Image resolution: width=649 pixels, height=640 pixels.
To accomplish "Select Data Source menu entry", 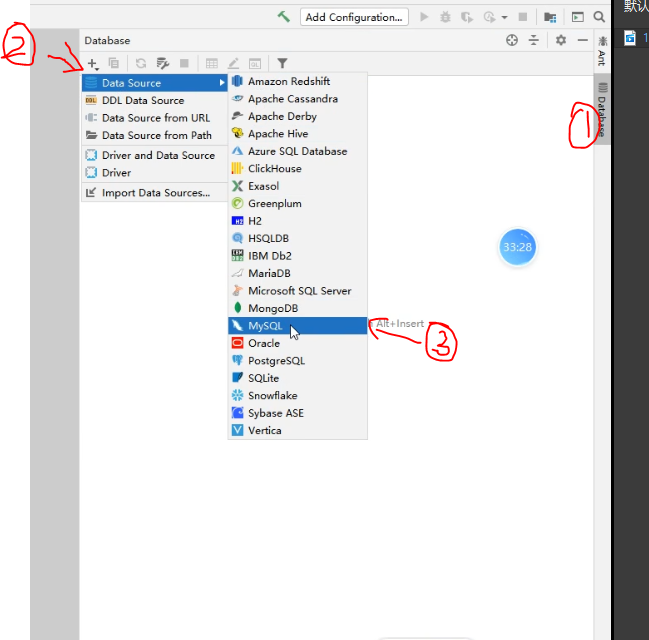I will click(x=155, y=83).
